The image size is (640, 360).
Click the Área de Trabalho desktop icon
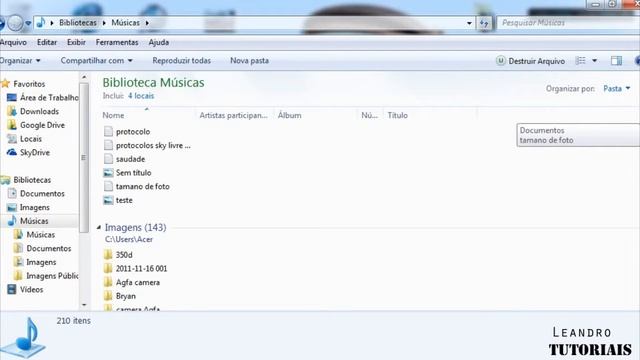[12, 98]
